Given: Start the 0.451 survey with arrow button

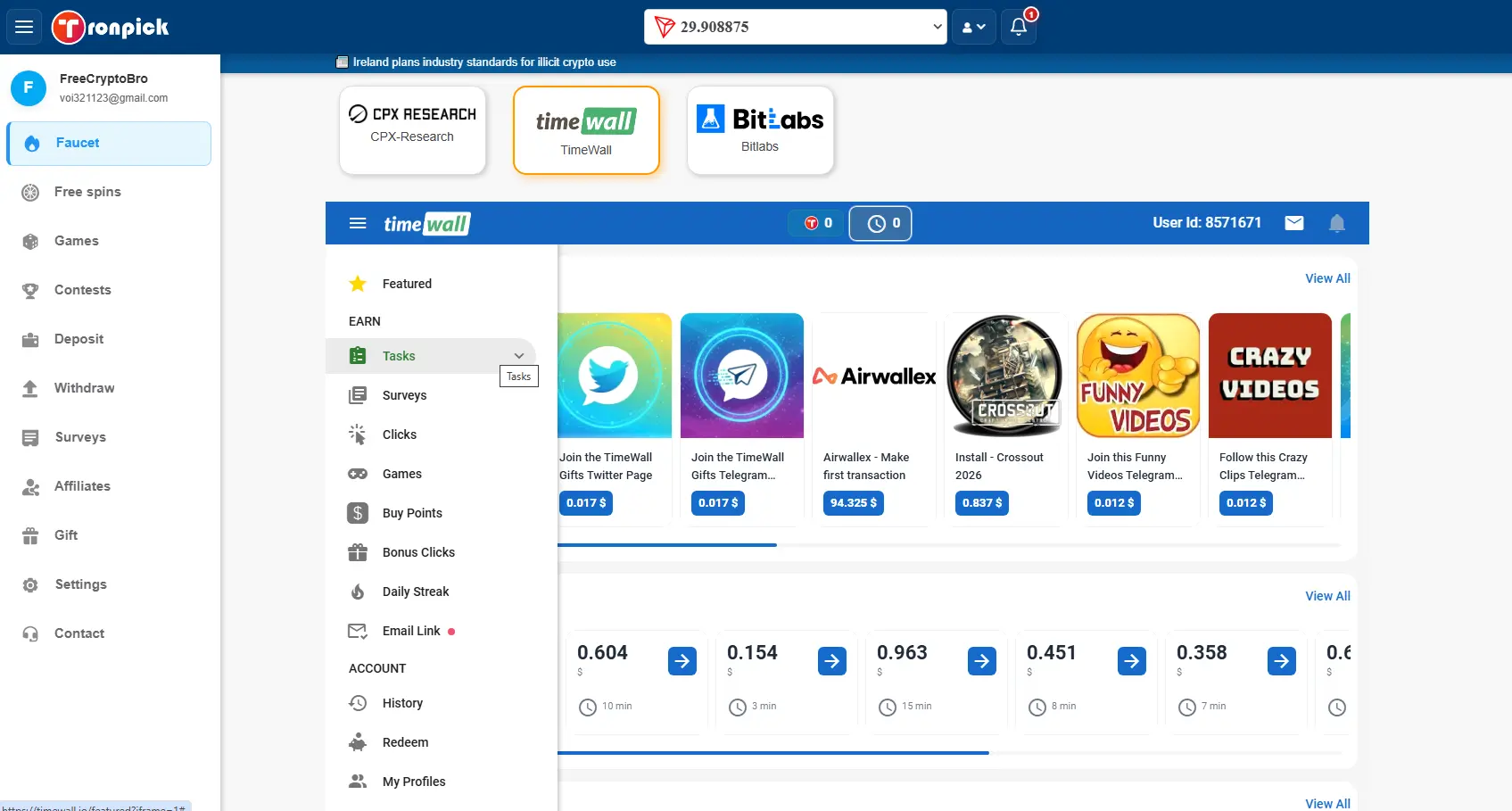Looking at the screenshot, I should (x=1132, y=661).
